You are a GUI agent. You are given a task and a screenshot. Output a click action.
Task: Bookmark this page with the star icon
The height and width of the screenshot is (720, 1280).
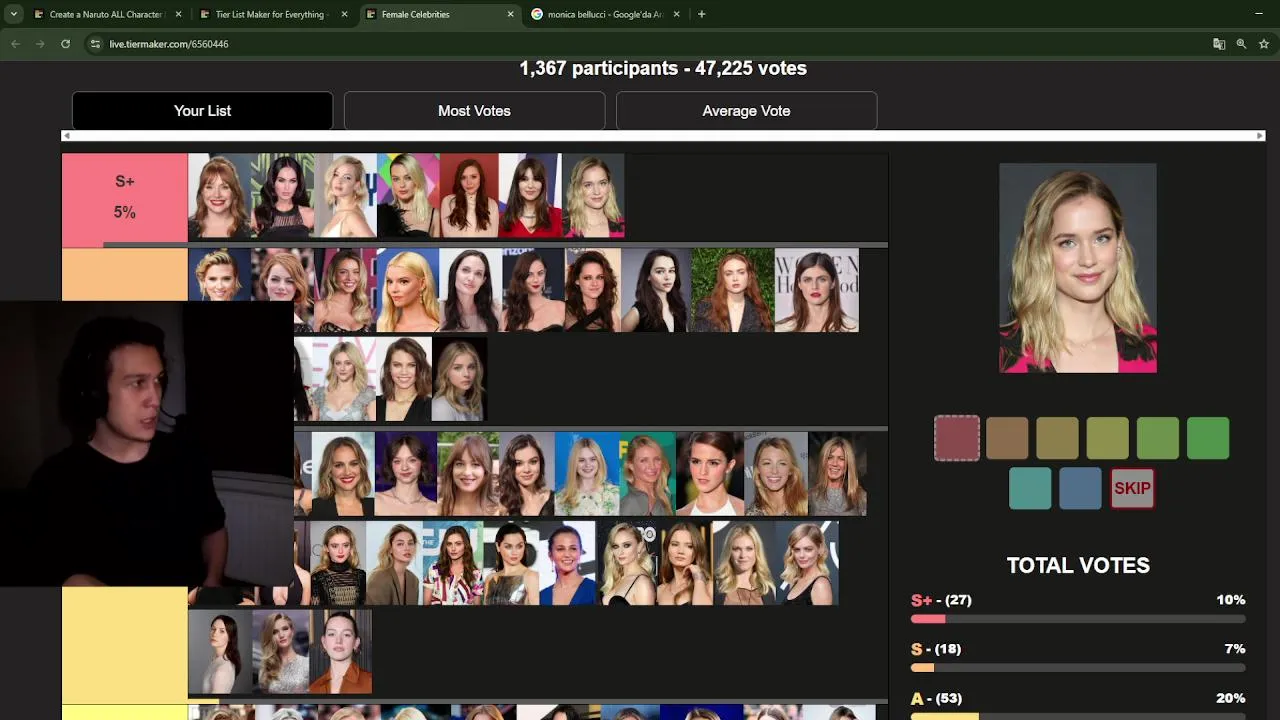click(1264, 44)
